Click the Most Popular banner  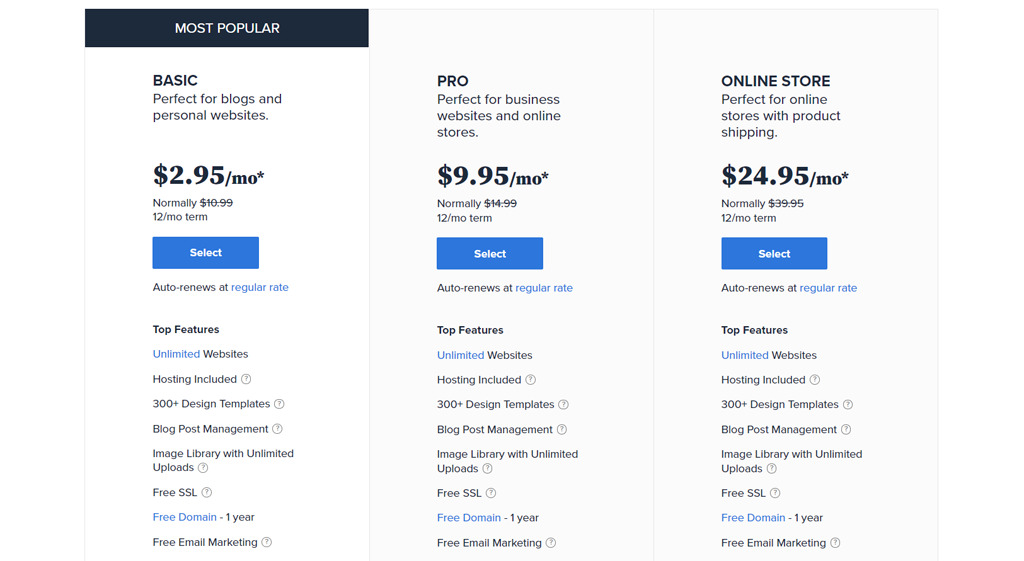[227, 28]
